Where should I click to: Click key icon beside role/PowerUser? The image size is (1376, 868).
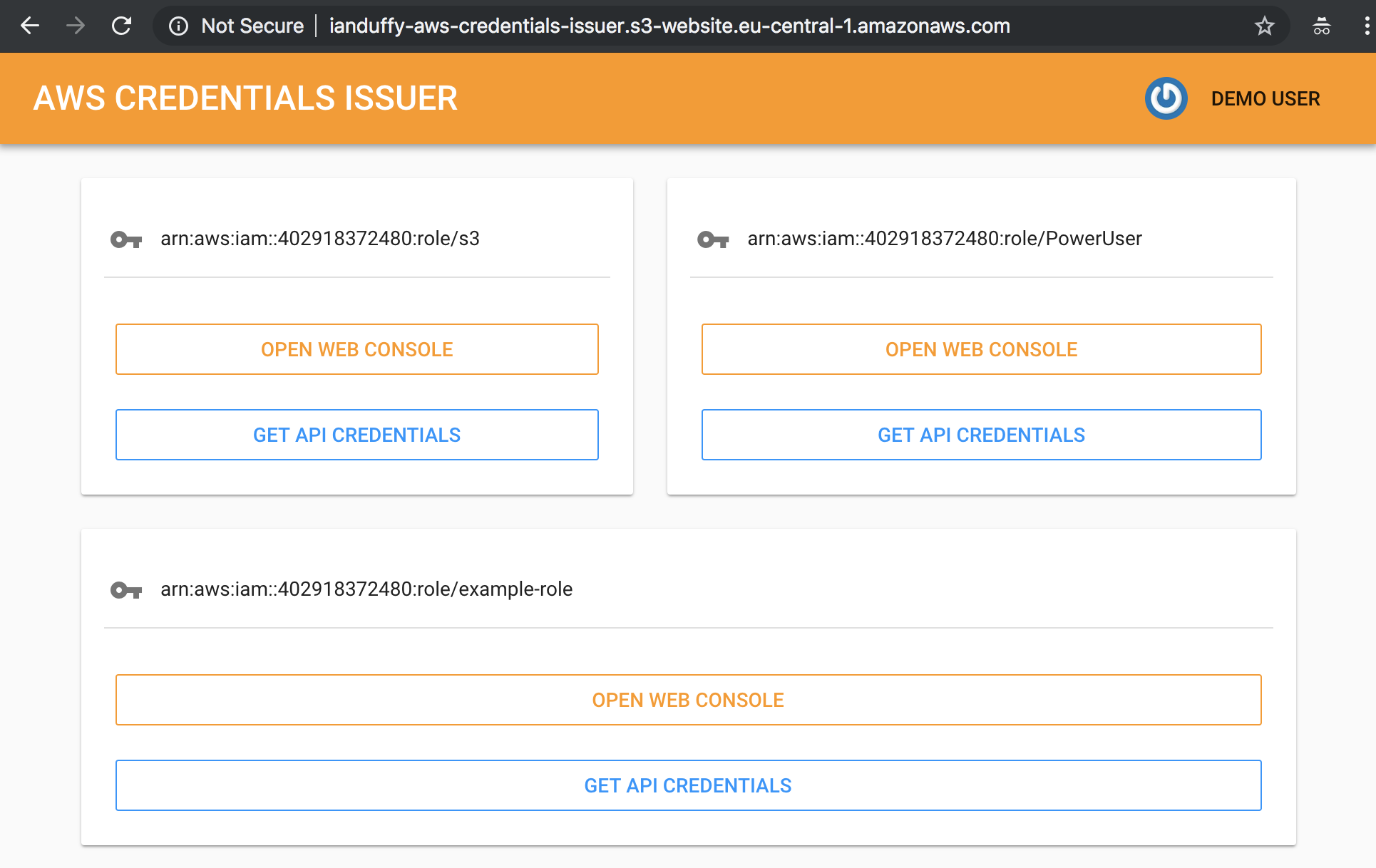pos(713,239)
